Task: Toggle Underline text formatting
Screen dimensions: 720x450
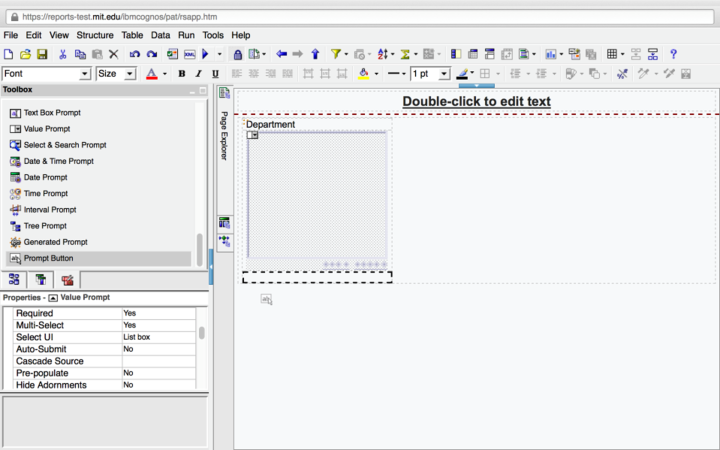Action: click(x=214, y=74)
